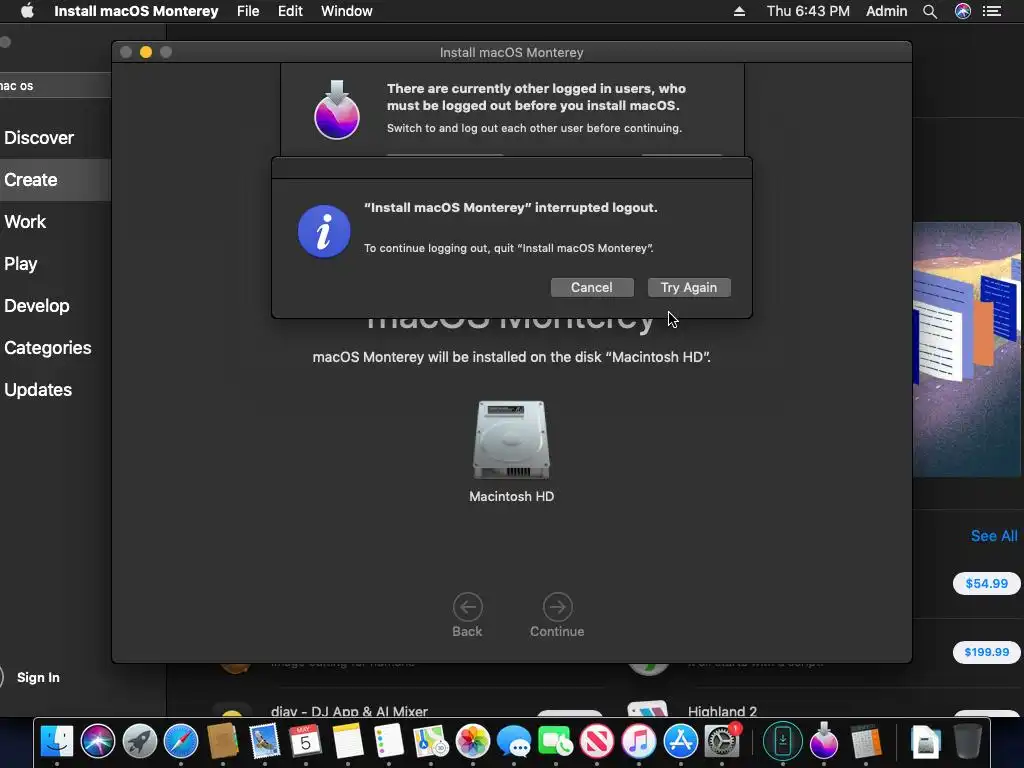This screenshot has width=1024, height=768.
Task: Open the Trash in the Dock
Action: click(967, 742)
